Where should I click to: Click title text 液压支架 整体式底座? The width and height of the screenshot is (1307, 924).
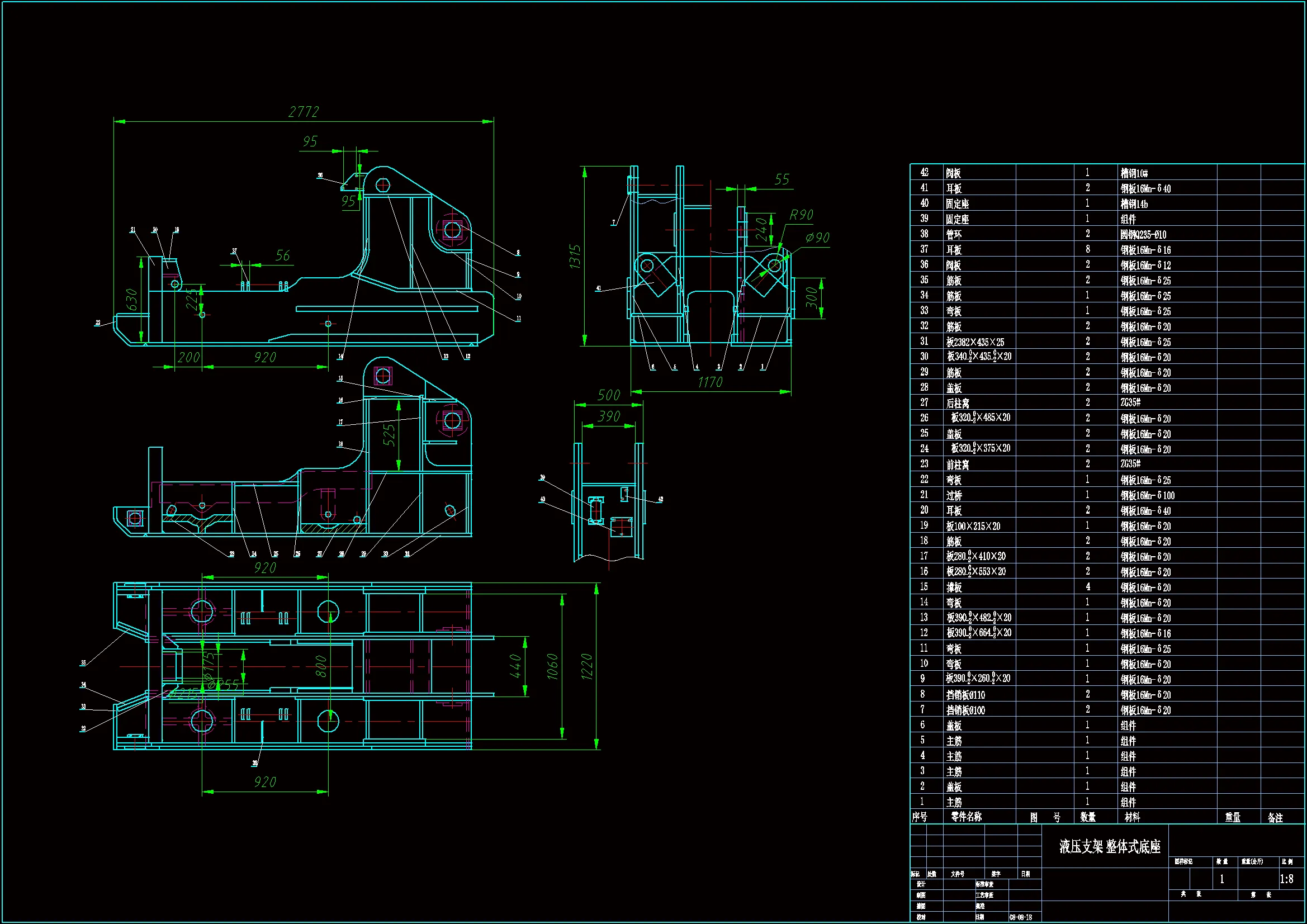1110,846
